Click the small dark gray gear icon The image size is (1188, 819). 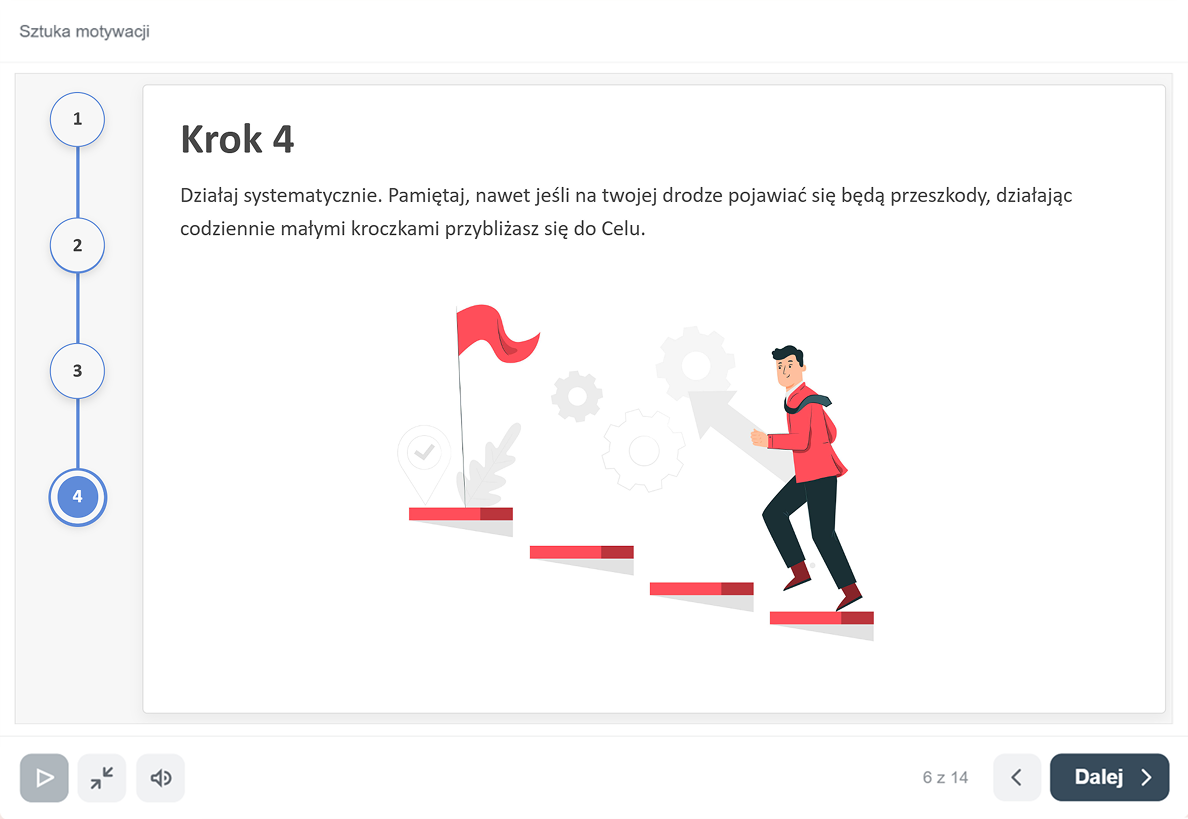577,396
